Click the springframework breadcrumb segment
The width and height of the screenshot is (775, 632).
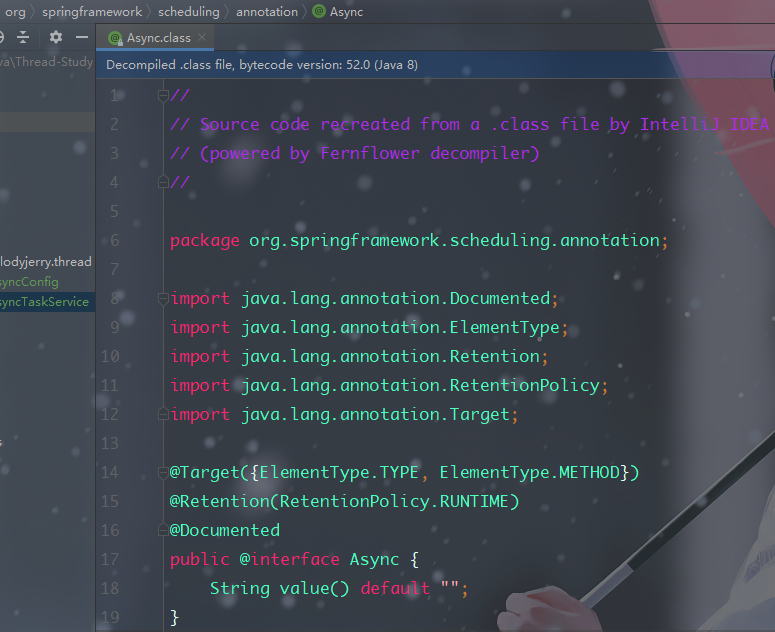(x=92, y=12)
